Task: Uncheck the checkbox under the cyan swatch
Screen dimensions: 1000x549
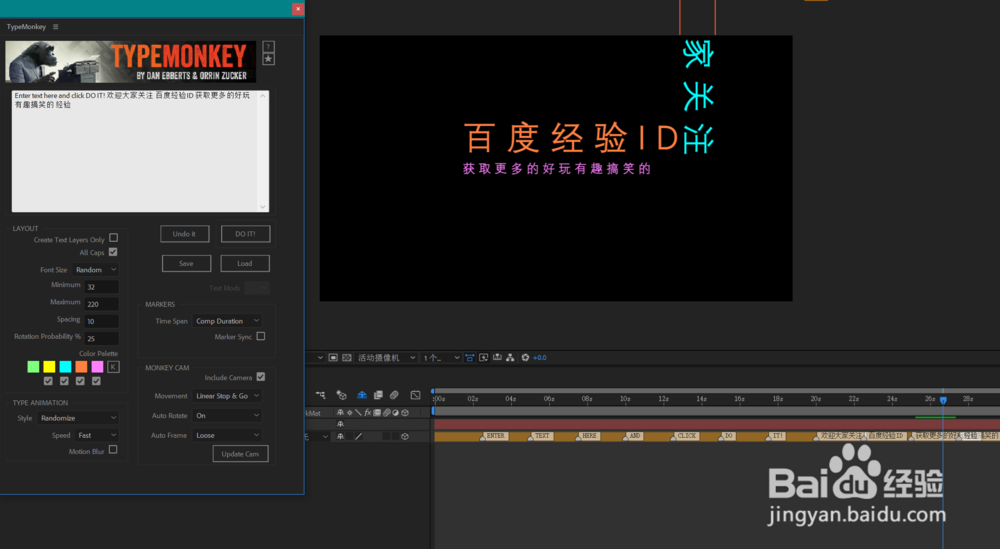Action: 64,381
